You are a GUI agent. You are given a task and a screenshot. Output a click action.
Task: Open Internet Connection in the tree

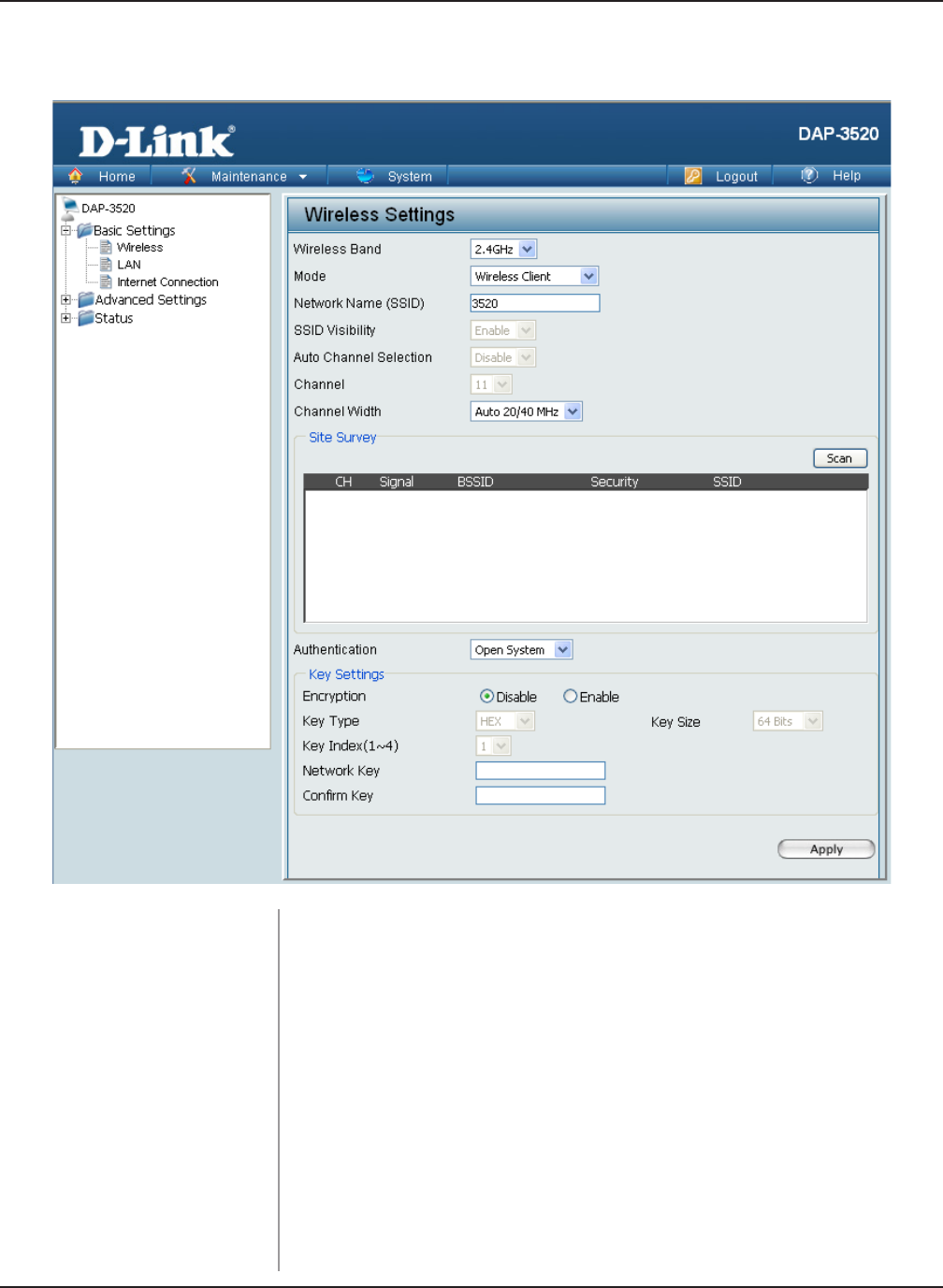[x=167, y=282]
